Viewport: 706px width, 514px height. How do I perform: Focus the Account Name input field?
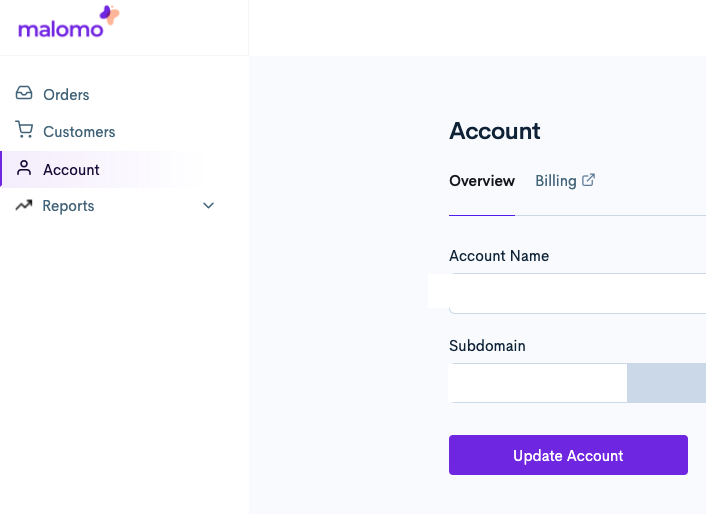click(x=620, y=291)
